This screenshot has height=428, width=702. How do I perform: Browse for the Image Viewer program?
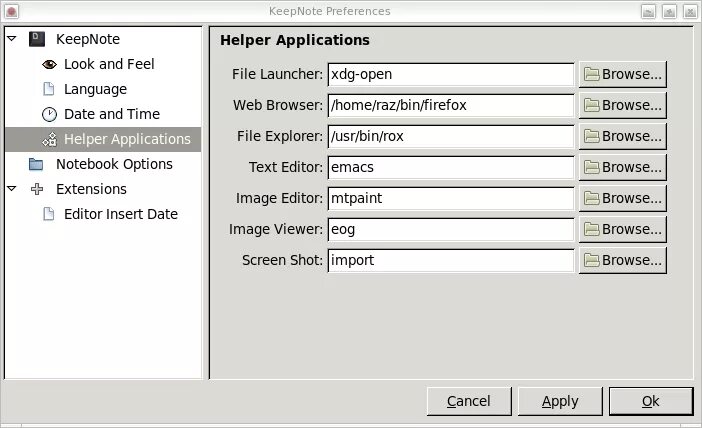coord(623,229)
